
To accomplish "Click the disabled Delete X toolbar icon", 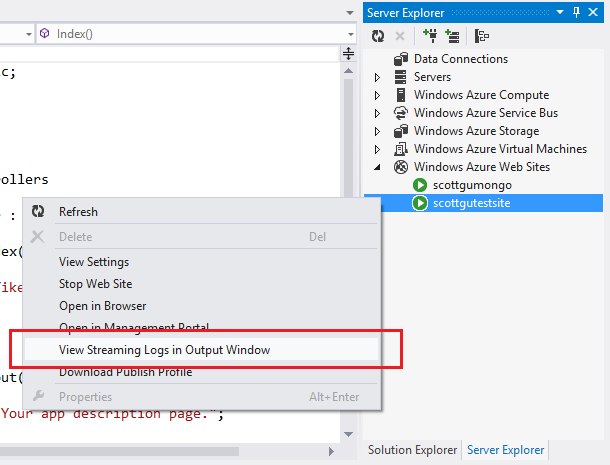I will [x=400, y=36].
